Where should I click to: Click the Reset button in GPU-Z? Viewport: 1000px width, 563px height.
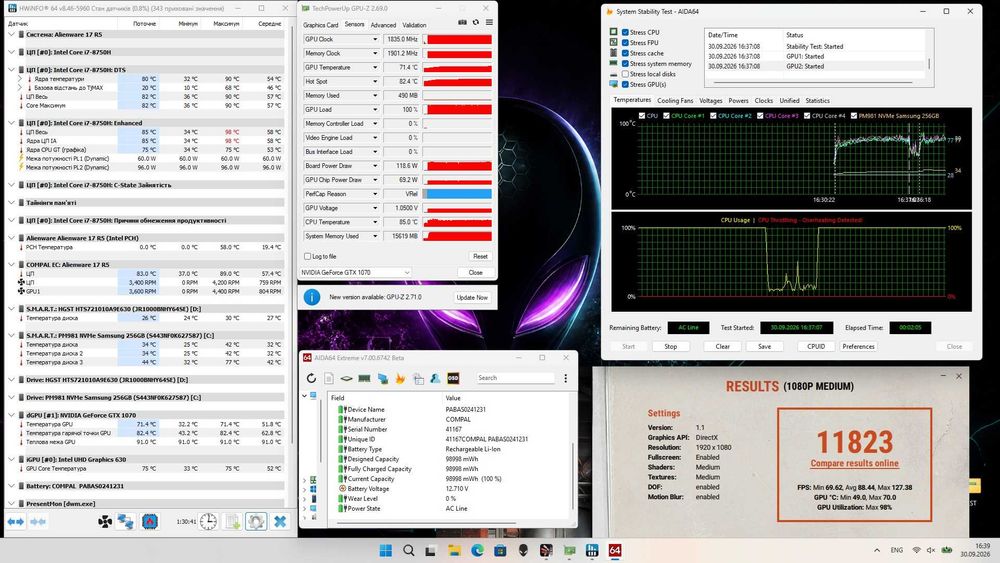click(x=480, y=256)
